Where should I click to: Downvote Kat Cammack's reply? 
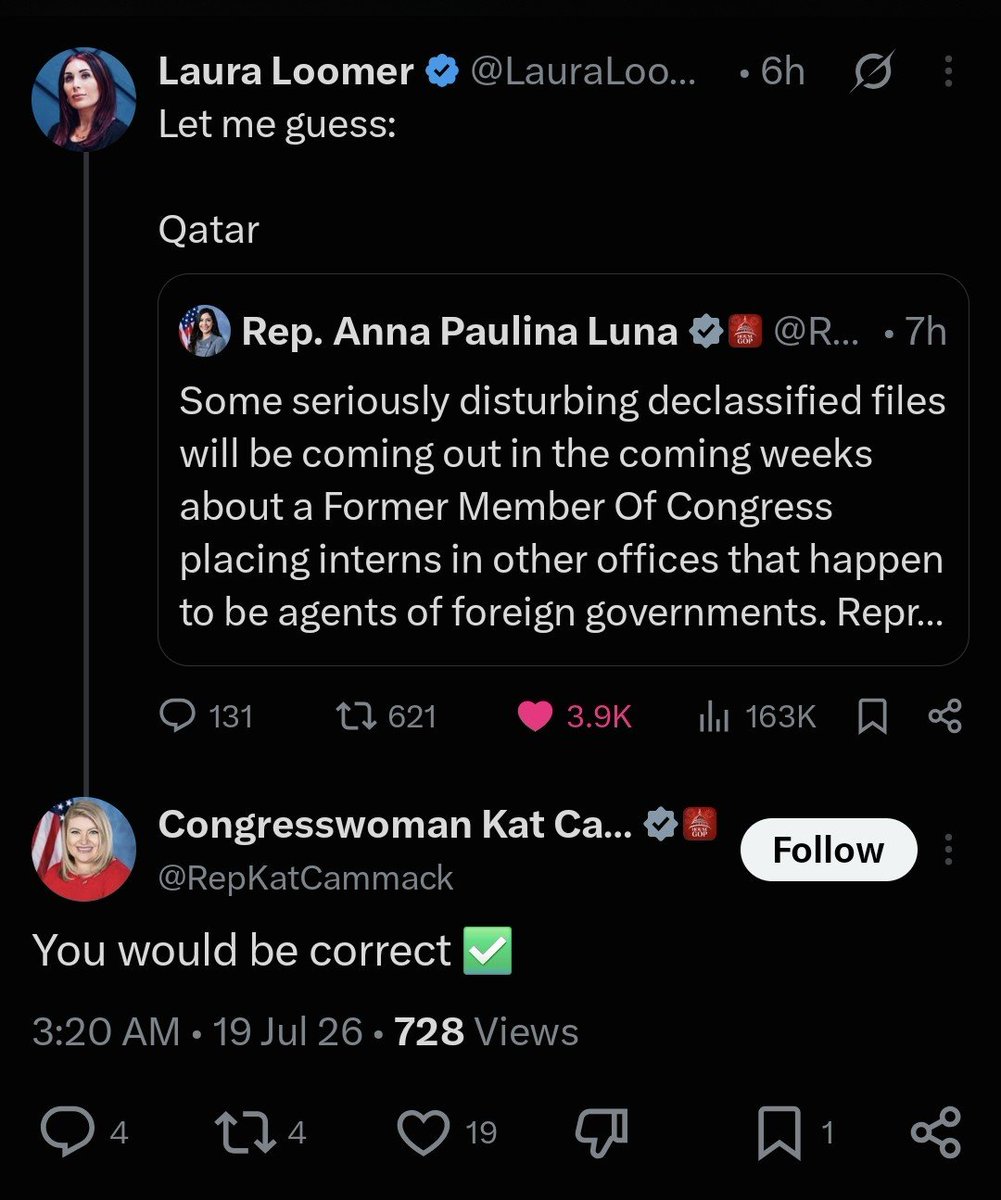tap(603, 1131)
